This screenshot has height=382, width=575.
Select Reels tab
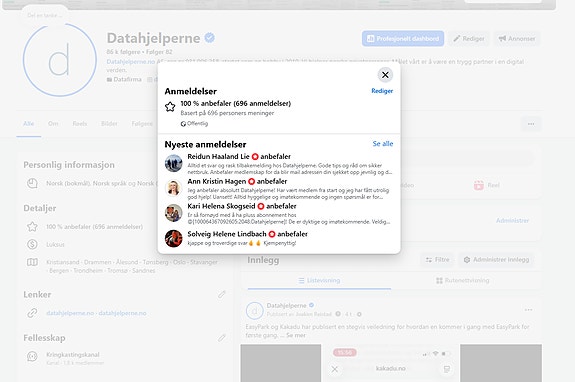[x=80, y=124]
